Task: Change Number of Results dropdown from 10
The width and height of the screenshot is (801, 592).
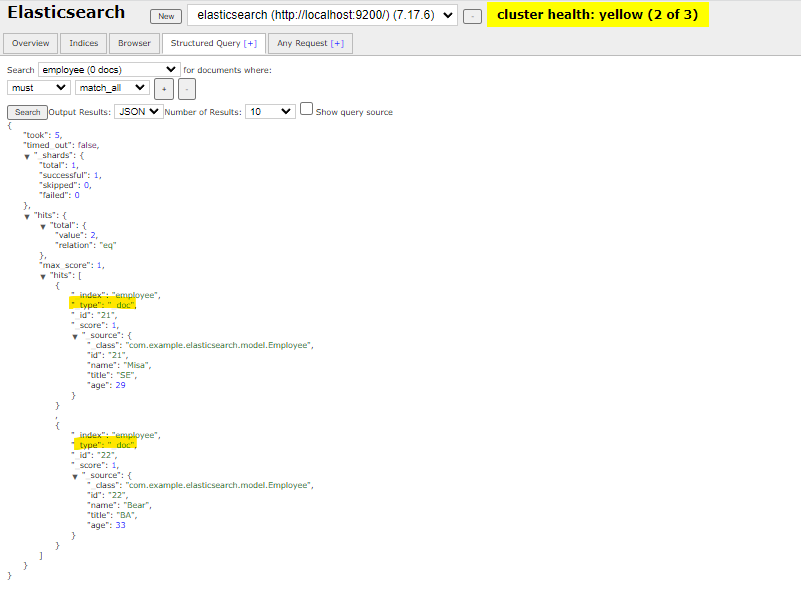Action: pos(270,111)
